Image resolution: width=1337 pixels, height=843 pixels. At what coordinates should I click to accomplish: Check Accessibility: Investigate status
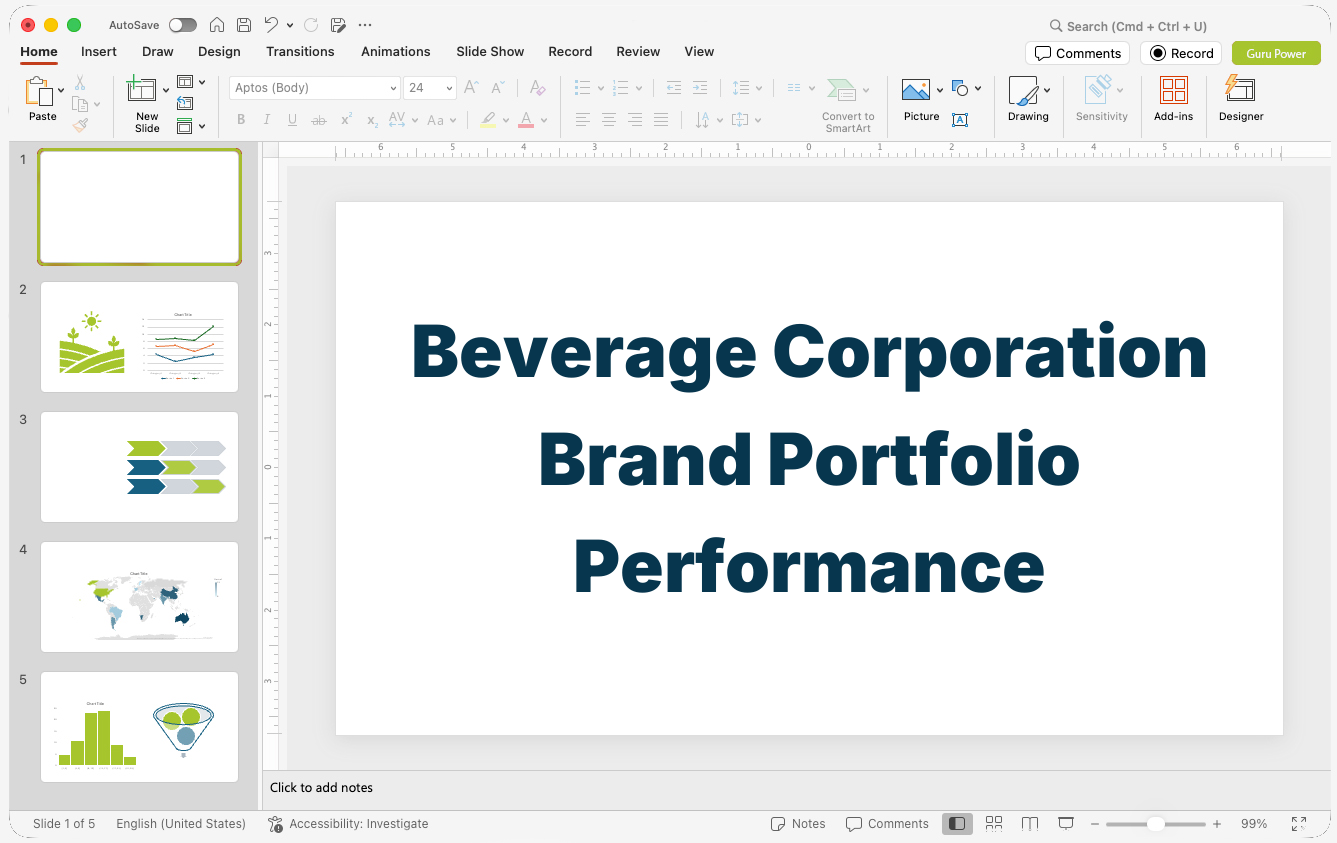click(348, 824)
